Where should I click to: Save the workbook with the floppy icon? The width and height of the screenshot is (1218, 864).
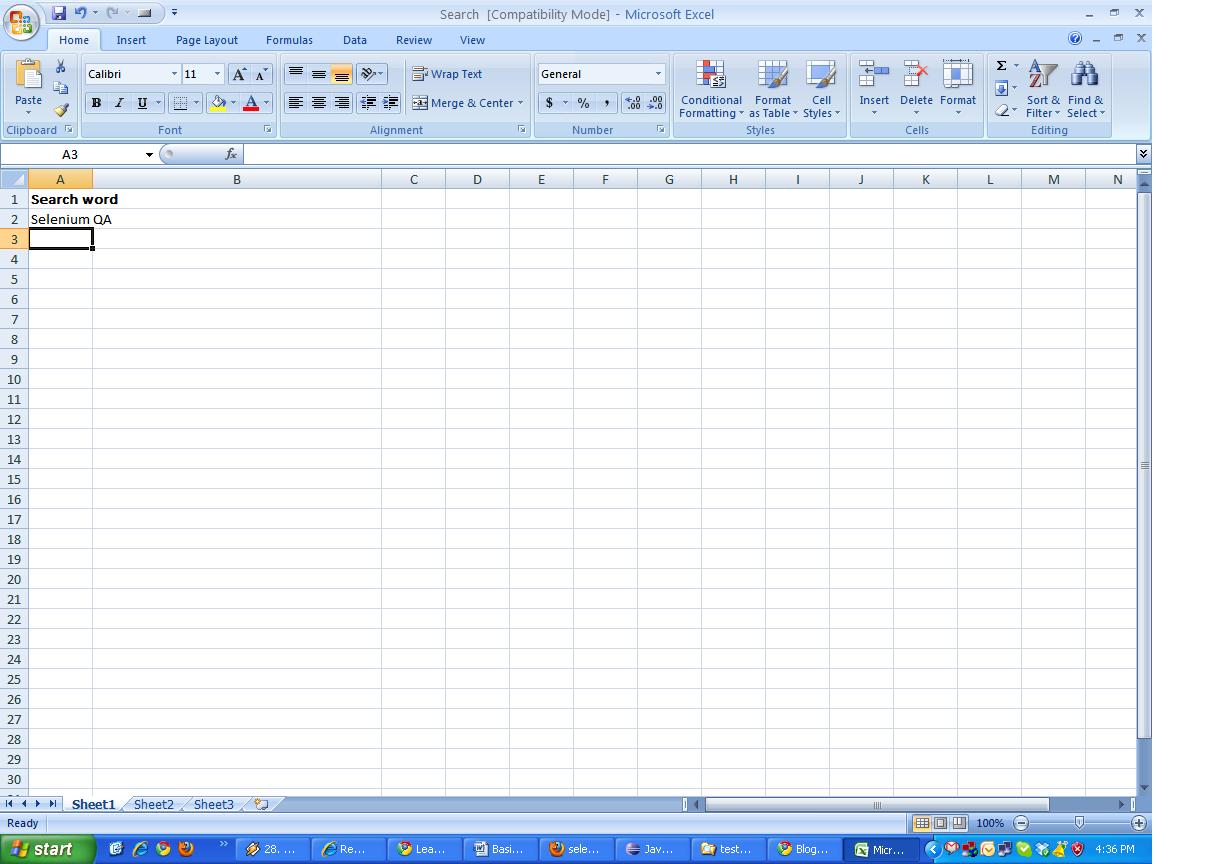[x=59, y=13]
